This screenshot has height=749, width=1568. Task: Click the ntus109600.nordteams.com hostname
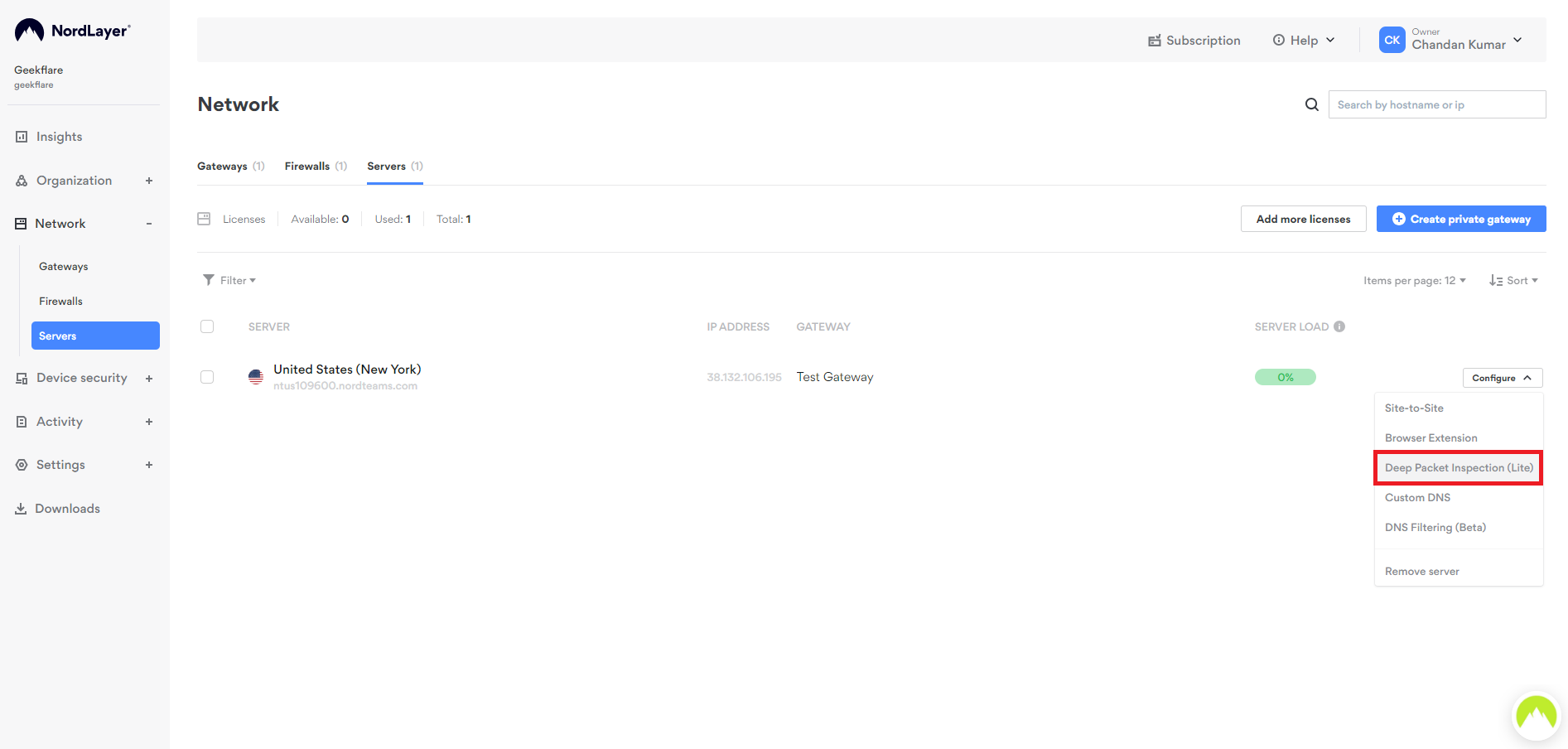click(x=345, y=386)
